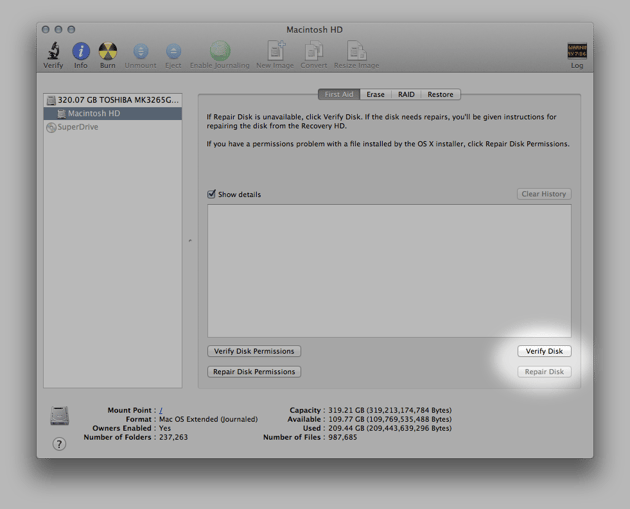
Task: Select the 320.07 GB TOSHIBA disk
Action: click(x=112, y=100)
